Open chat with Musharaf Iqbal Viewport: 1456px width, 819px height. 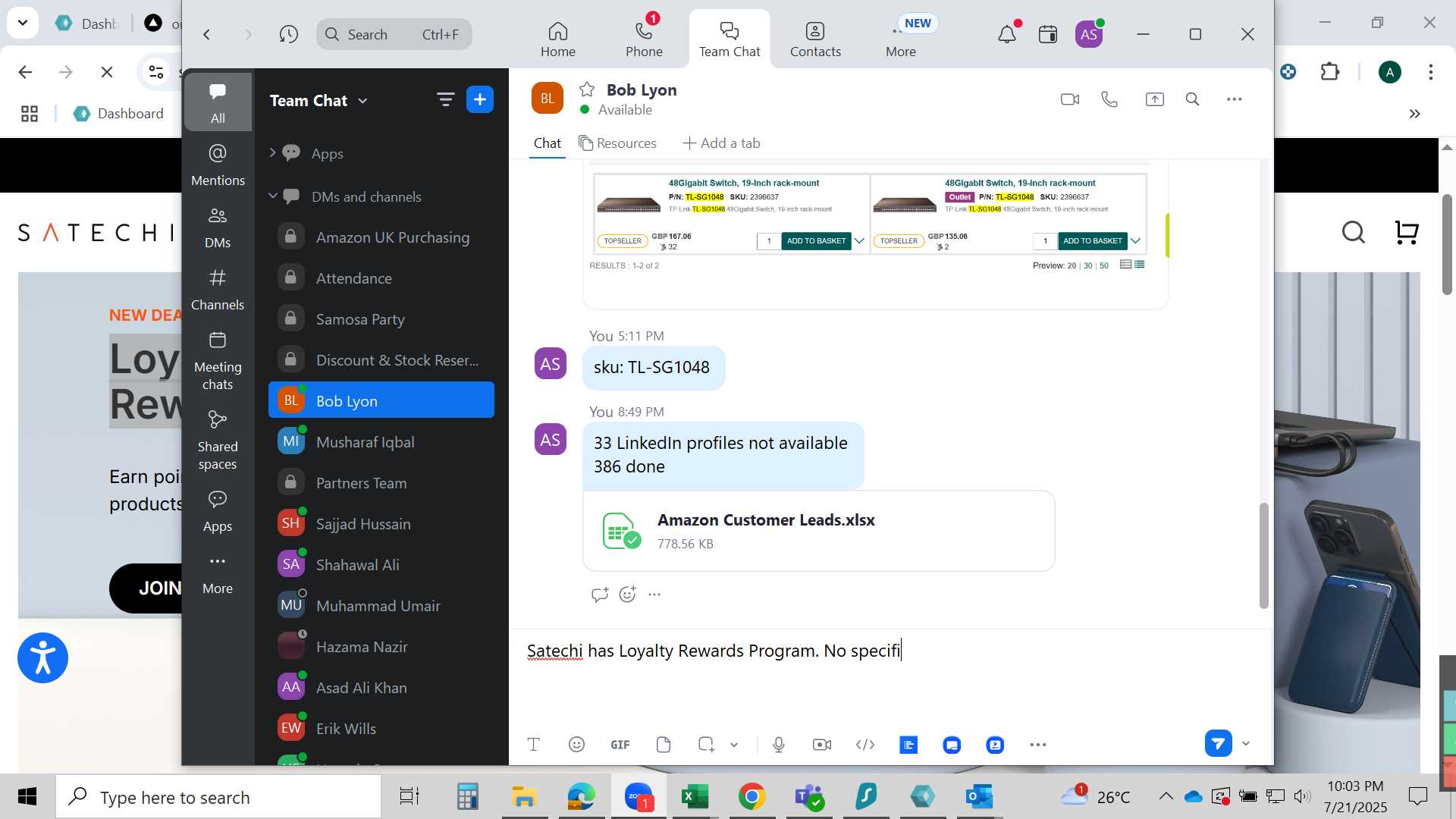click(381, 441)
